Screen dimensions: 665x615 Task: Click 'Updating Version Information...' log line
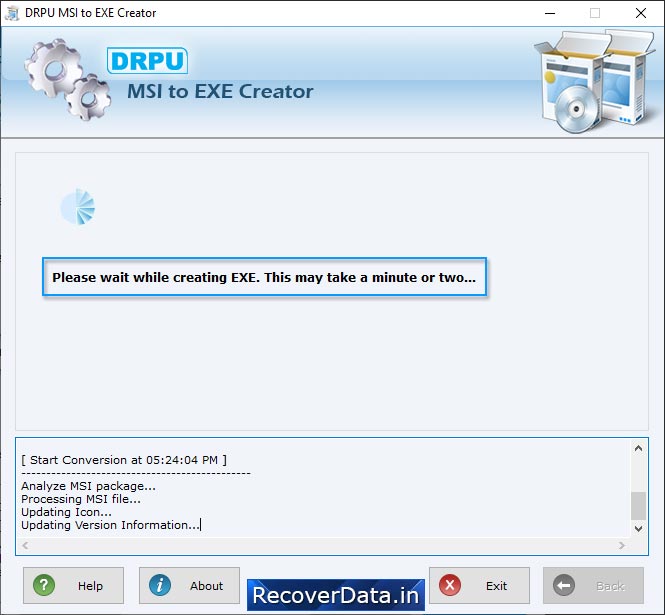(110, 525)
